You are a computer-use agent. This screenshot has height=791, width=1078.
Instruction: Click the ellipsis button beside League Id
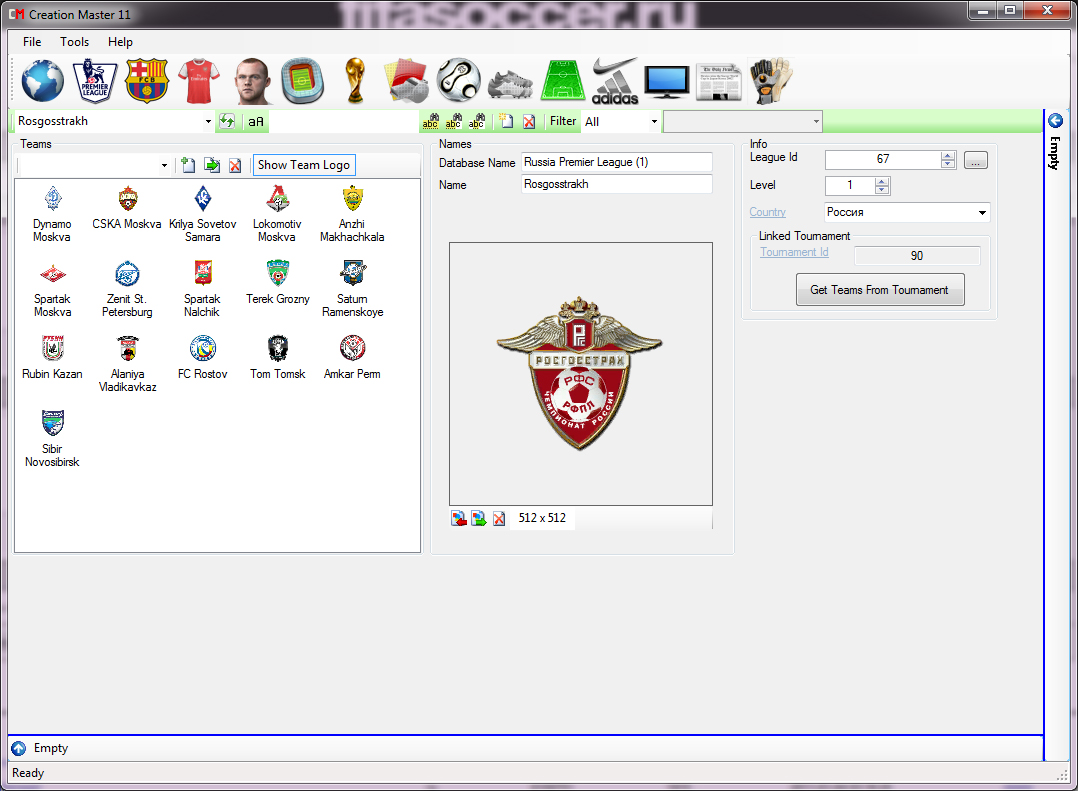tap(976, 160)
